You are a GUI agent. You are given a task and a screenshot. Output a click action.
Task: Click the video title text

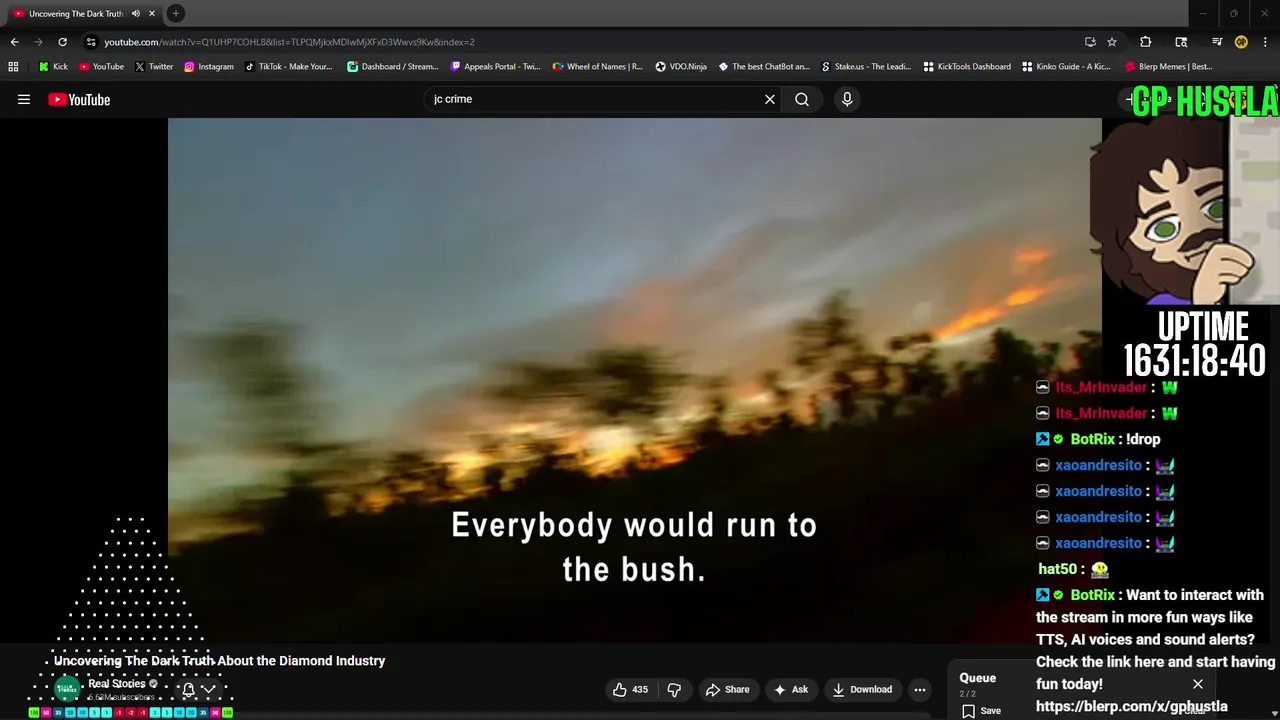coord(219,661)
